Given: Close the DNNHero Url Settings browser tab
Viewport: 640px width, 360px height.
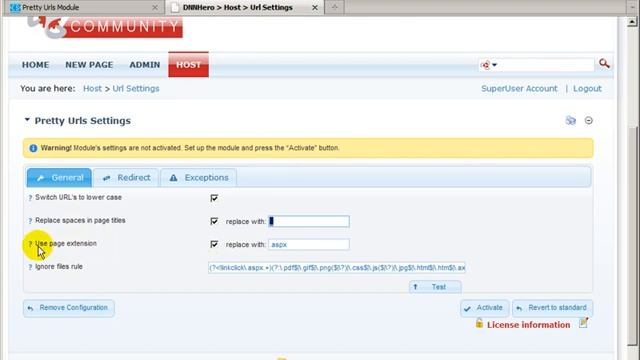Looking at the screenshot, I should coord(315,7).
